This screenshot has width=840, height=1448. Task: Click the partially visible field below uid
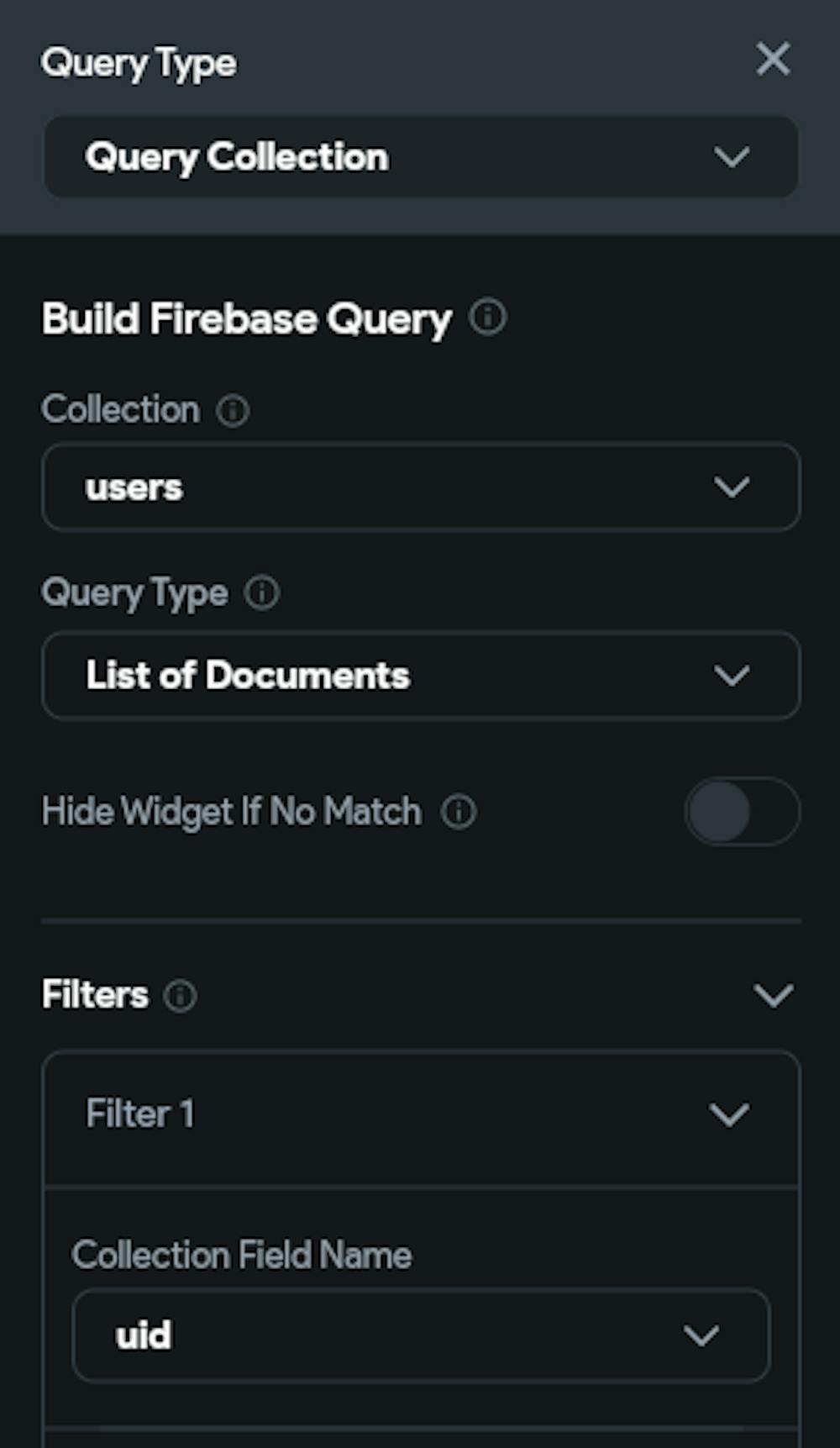[420, 1437]
